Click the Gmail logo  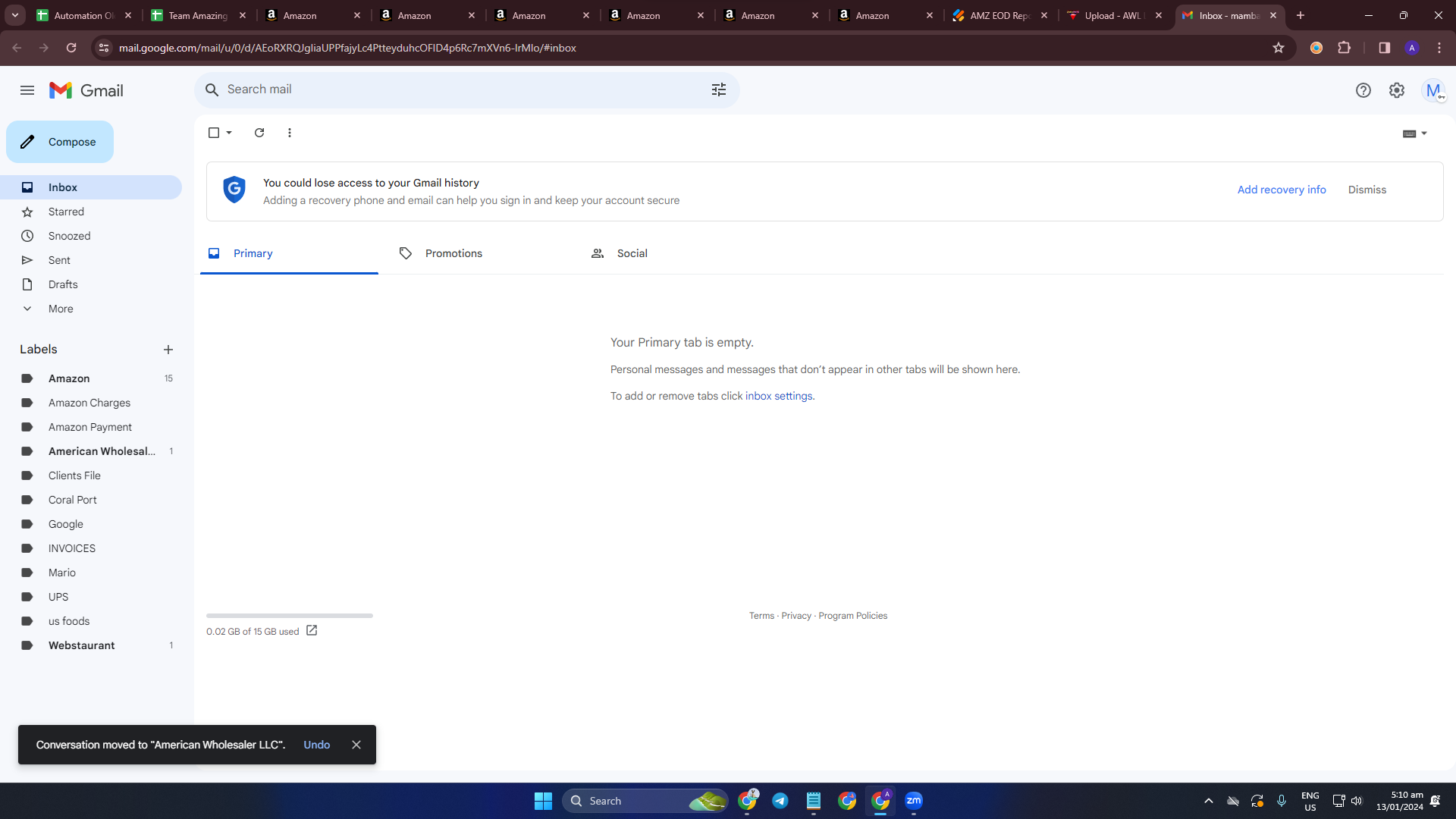click(x=86, y=90)
